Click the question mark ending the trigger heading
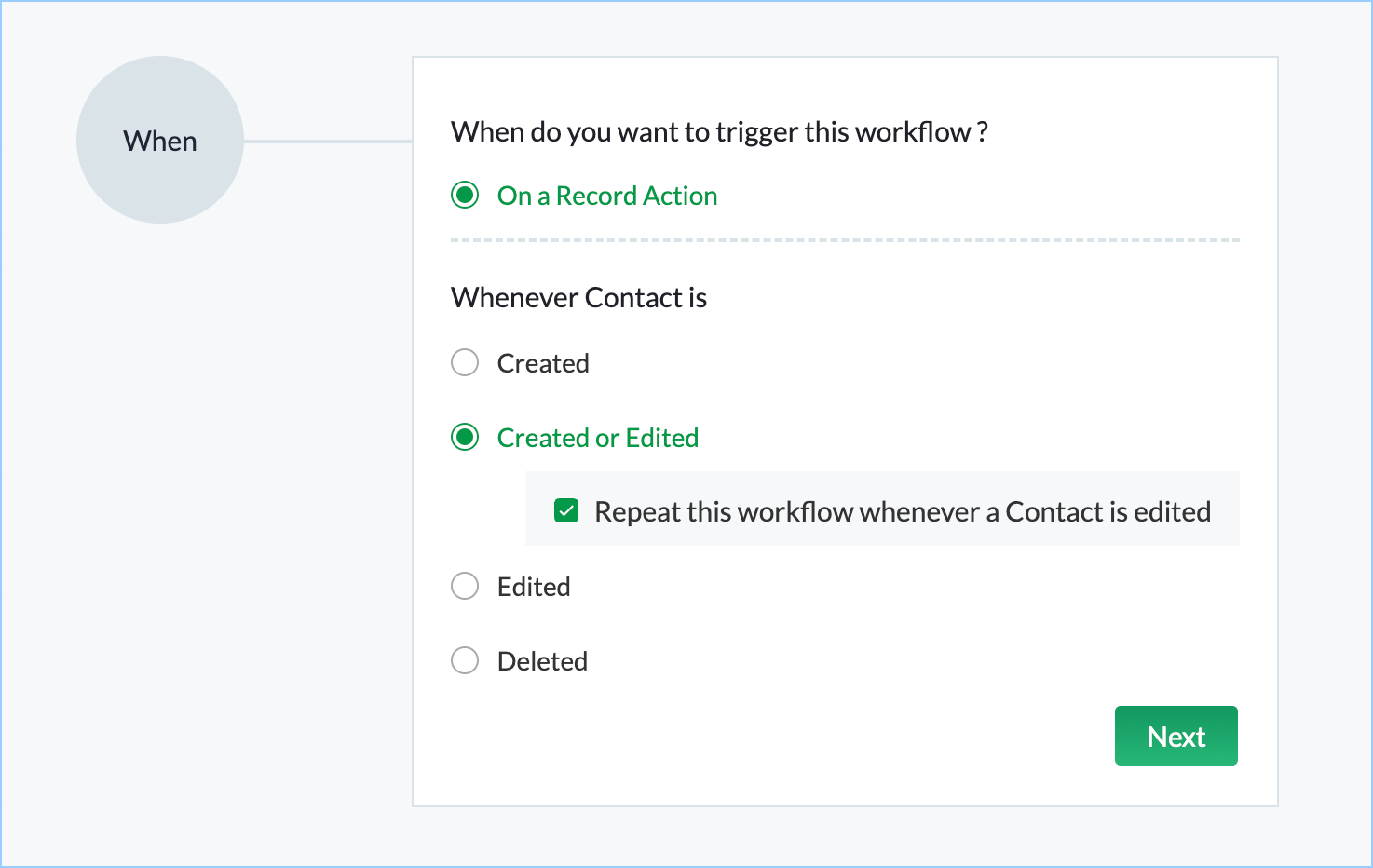The height and width of the screenshot is (868, 1373). click(983, 132)
